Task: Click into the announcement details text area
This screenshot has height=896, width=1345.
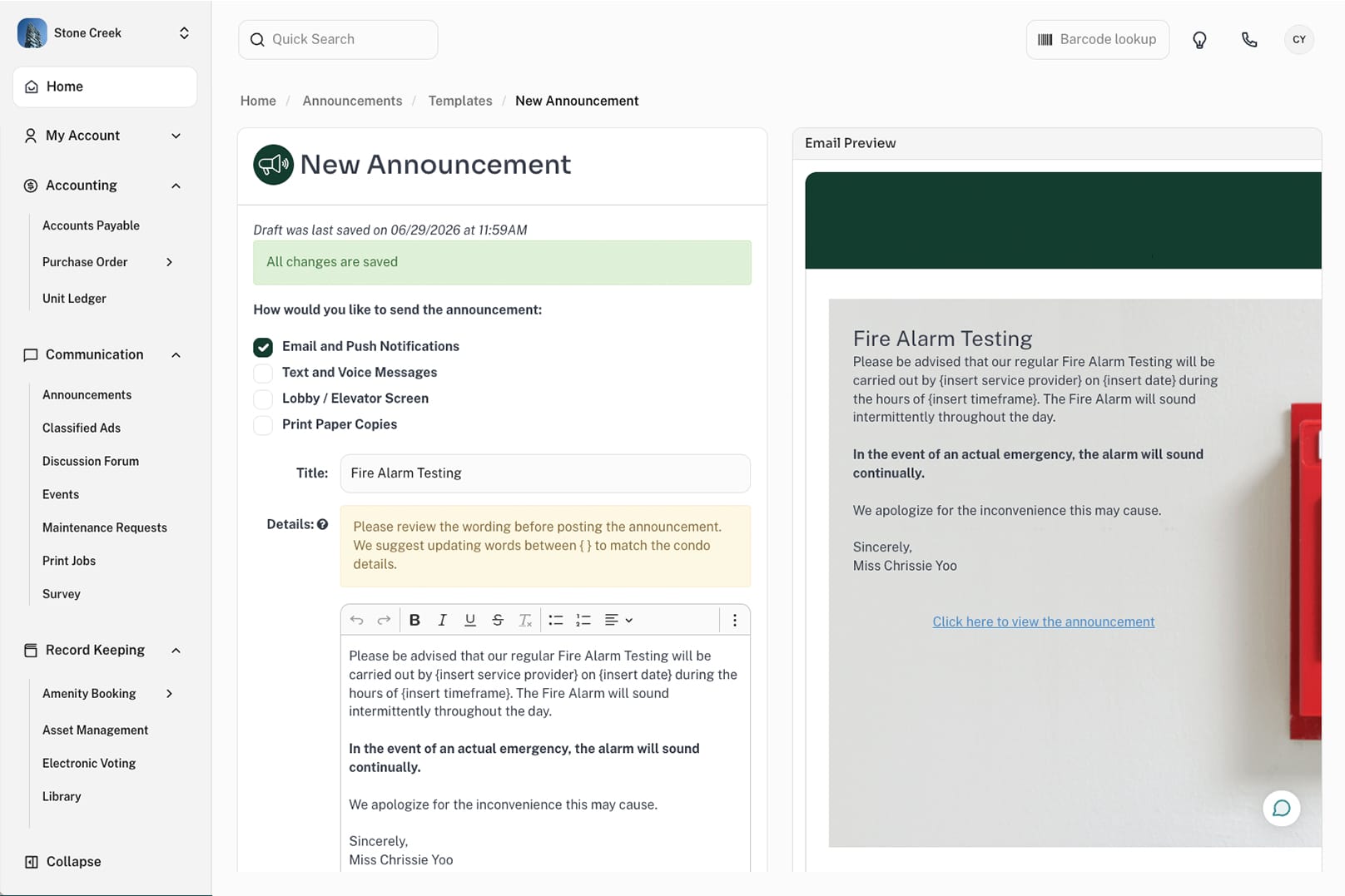Action: (545, 753)
